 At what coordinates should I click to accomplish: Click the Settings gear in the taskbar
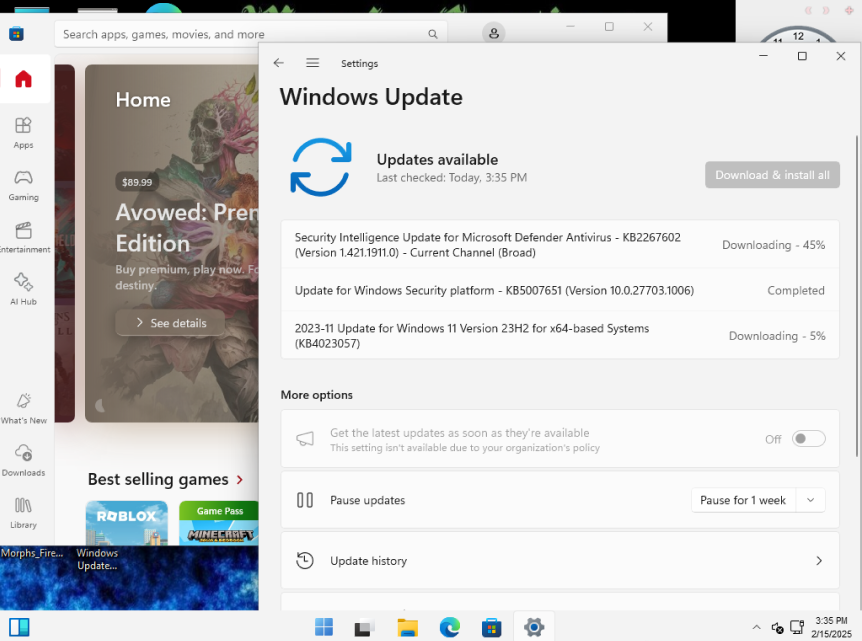534,627
